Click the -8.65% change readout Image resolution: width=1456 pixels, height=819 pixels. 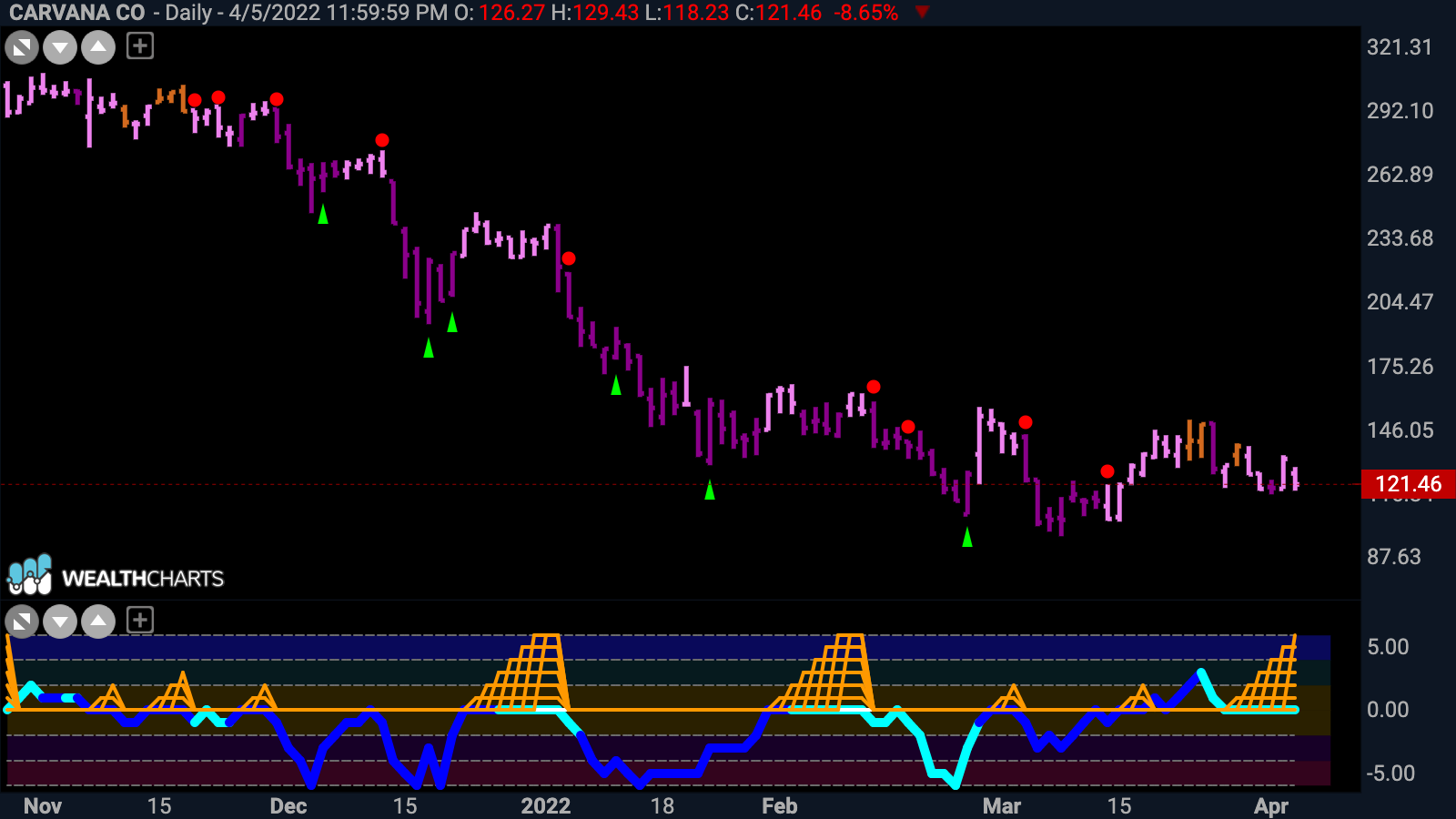pyautogui.click(x=865, y=13)
